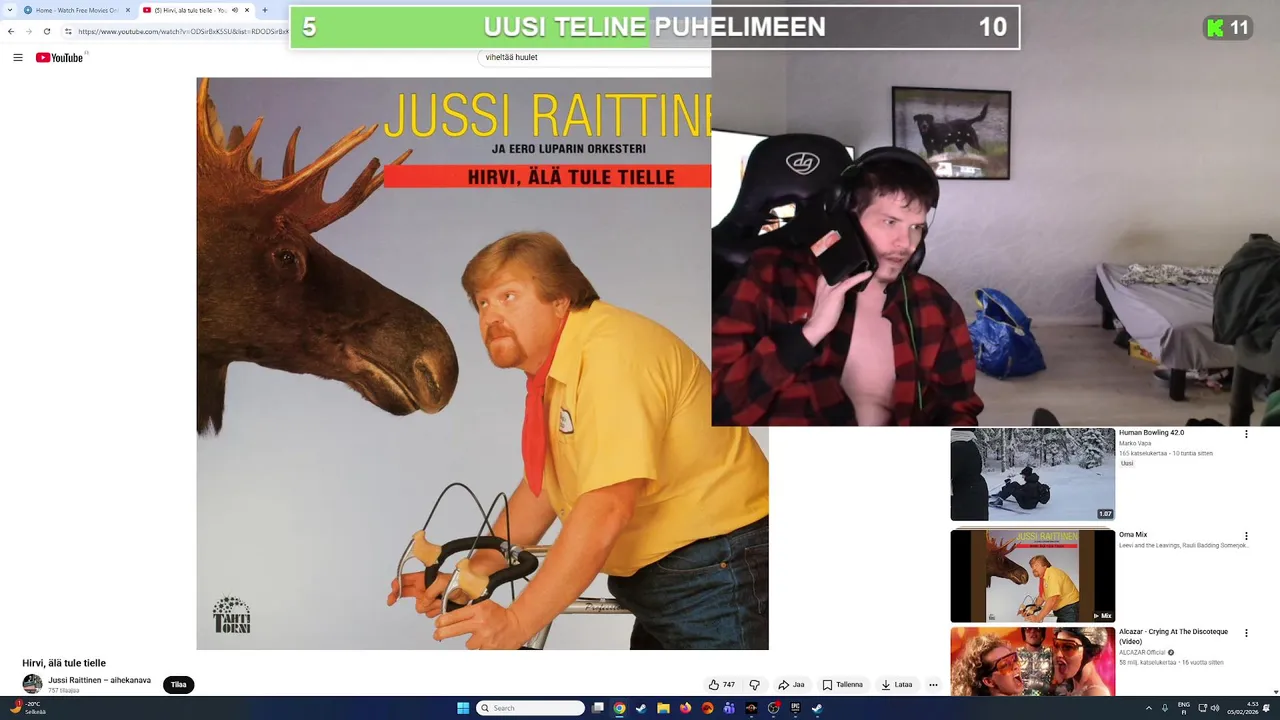
Task: Reload the page with refresh icon
Action: pyautogui.click(x=47, y=31)
